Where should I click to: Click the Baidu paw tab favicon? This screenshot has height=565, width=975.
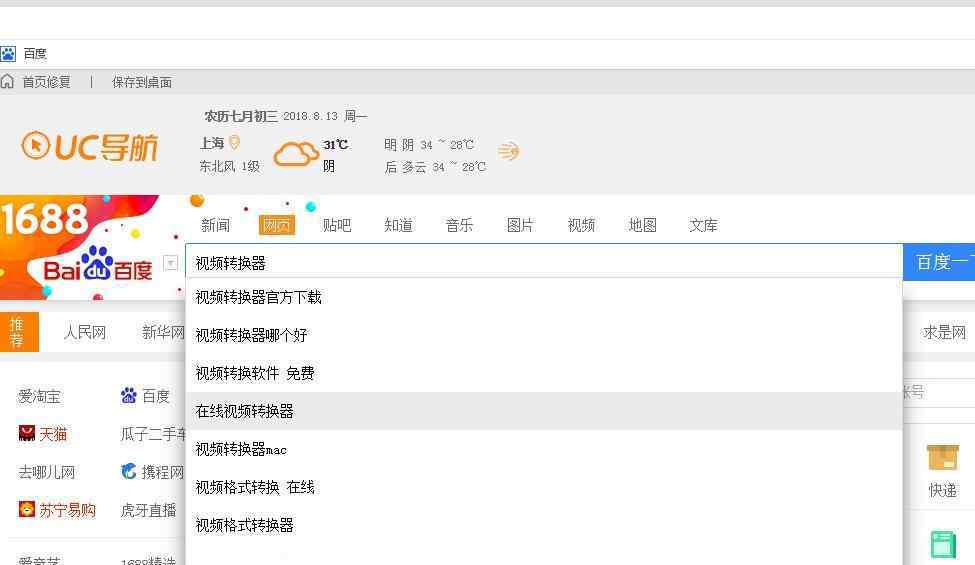coord(7,54)
